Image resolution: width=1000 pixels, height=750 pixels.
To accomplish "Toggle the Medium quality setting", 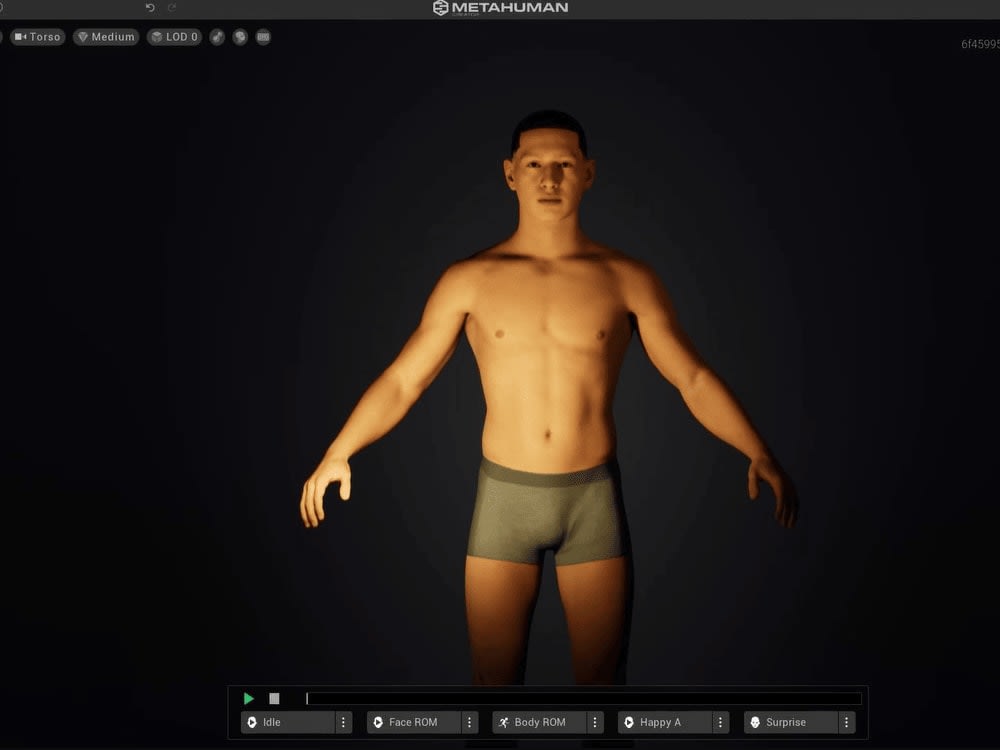I will pyautogui.click(x=106, y=37).
